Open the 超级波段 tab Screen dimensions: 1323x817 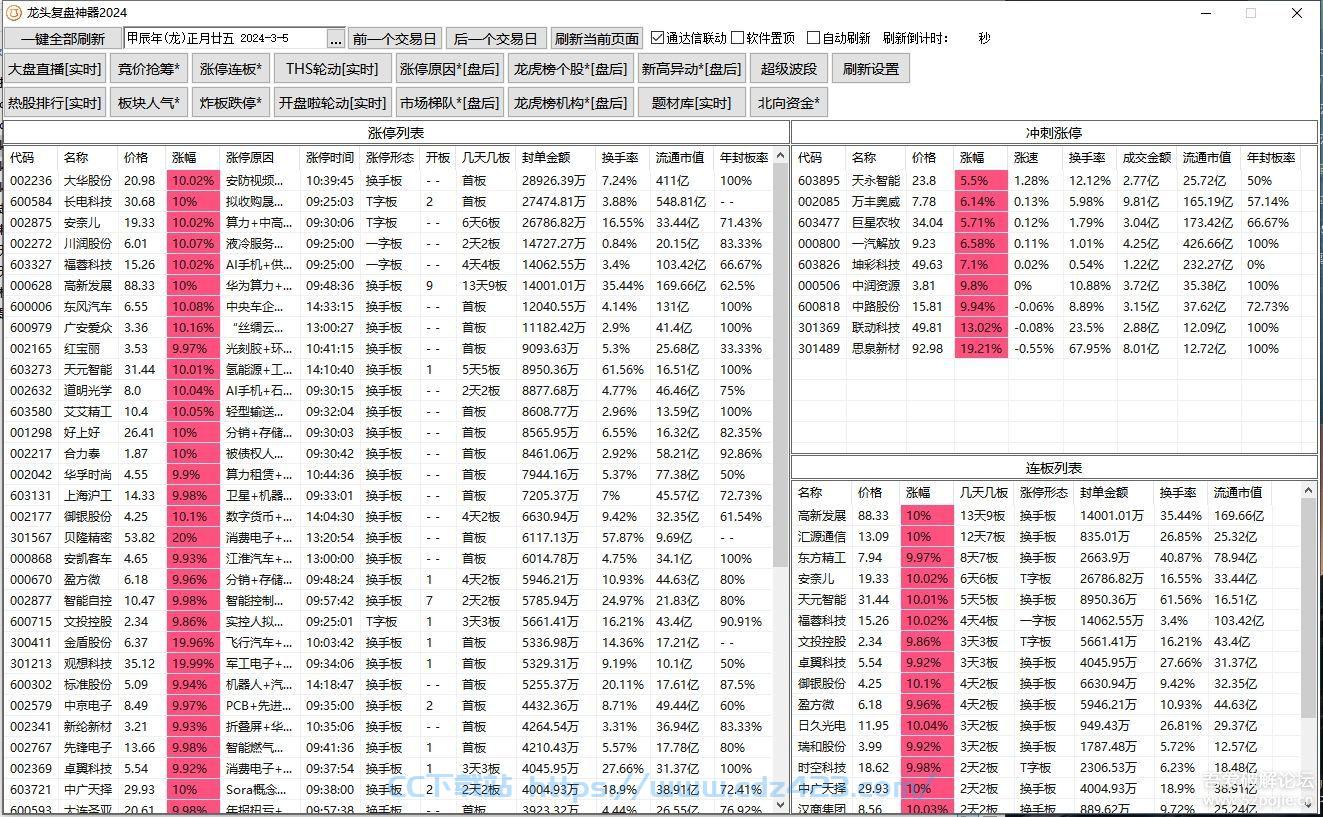tap(789, 69)
